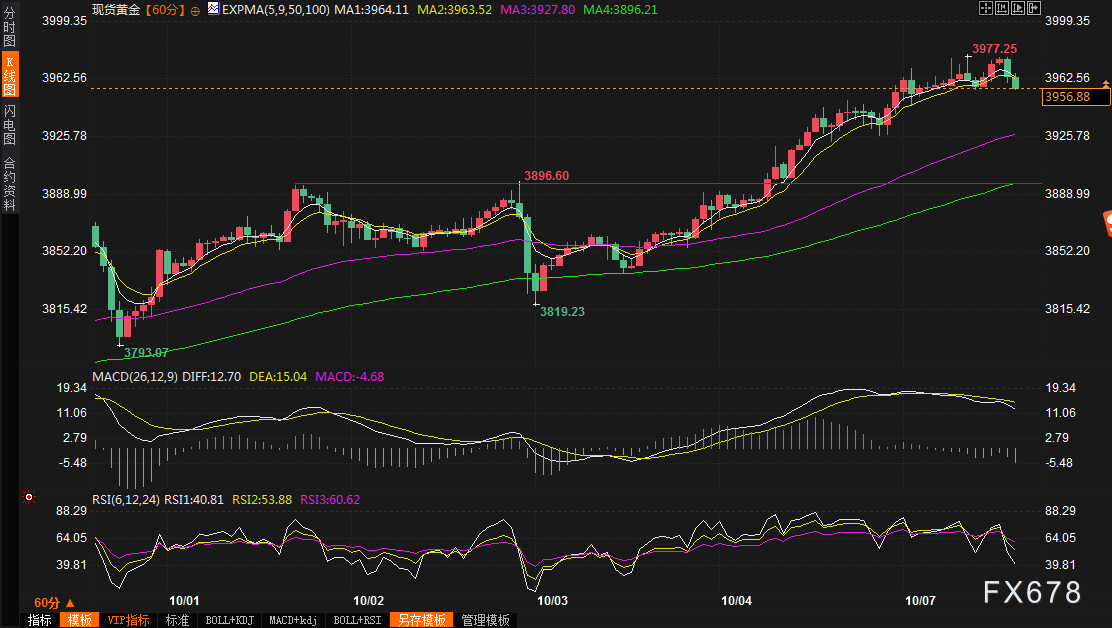1112x628 pixels.
Task: Click the shrink chart axis icon
Action: click(x=1003, y=8)
